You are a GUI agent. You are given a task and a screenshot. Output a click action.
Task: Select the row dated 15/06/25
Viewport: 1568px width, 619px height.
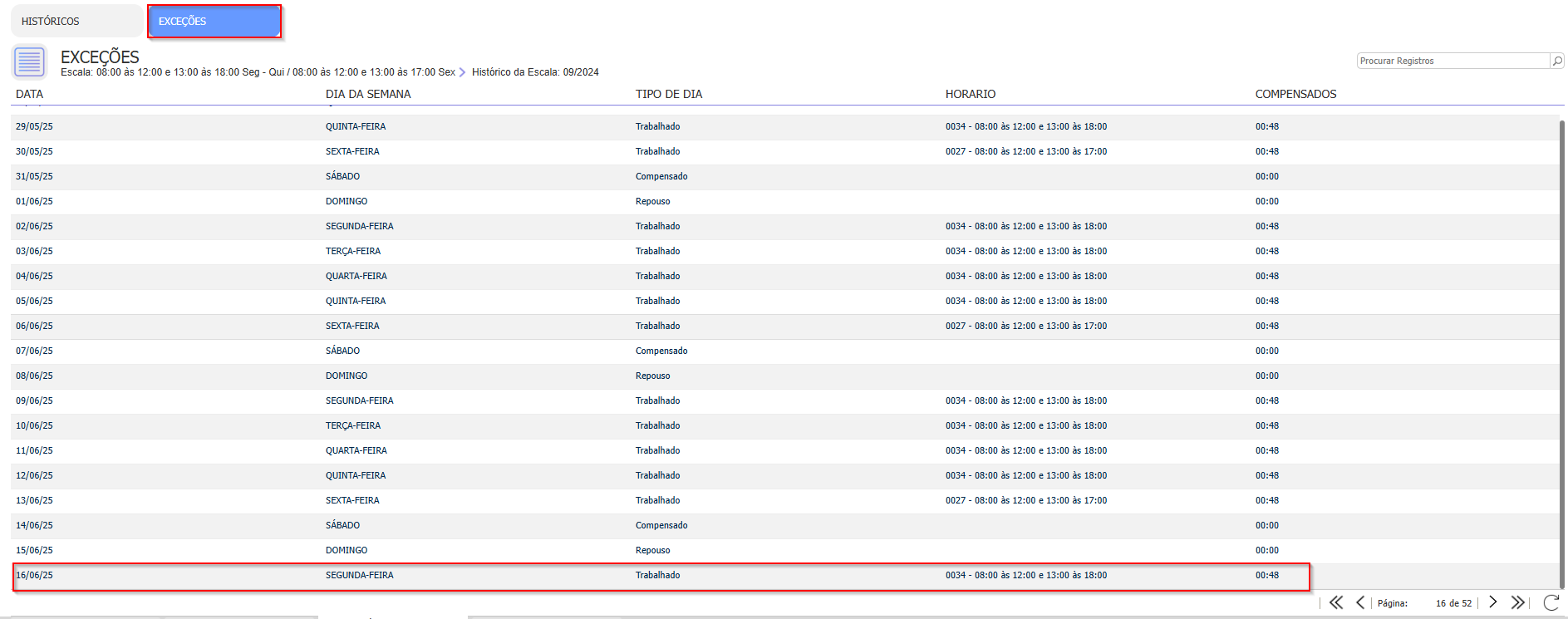tap(785, 550)
